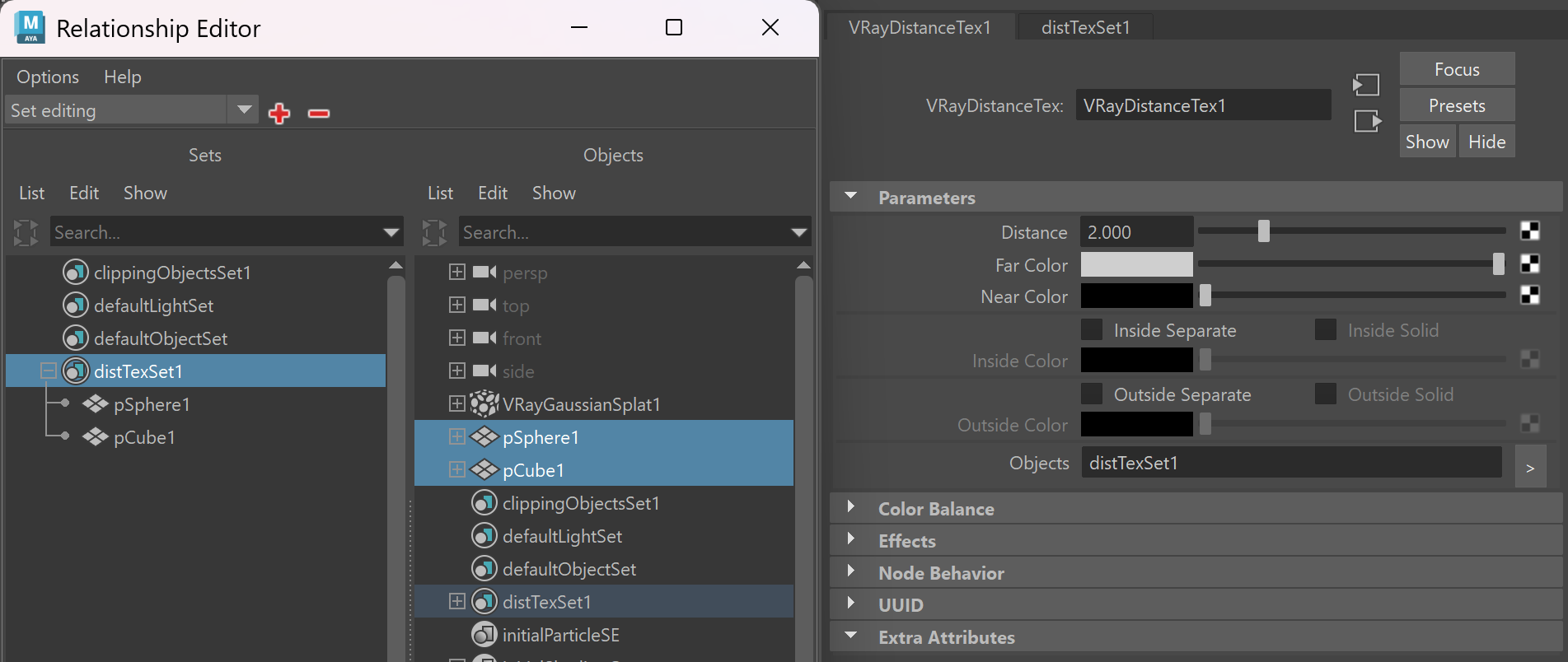The width and height of the screenshot is (1568, 662).
Task: Expand the Effects section
Action: 851,539
